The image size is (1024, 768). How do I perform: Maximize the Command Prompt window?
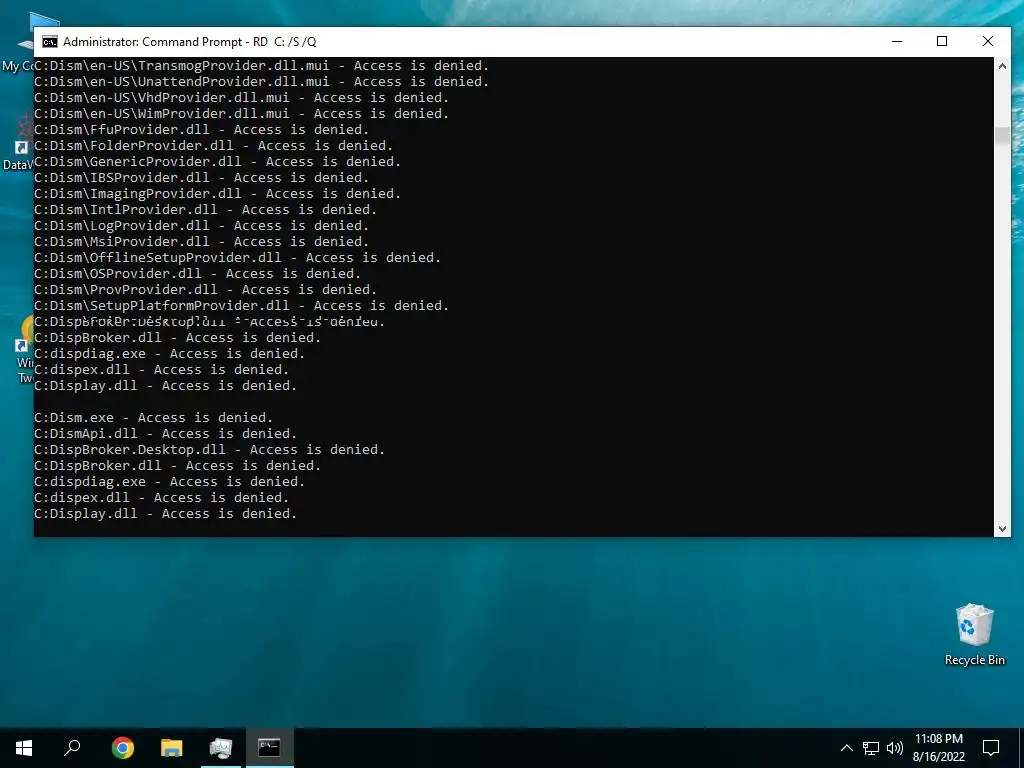coord(942,41)
